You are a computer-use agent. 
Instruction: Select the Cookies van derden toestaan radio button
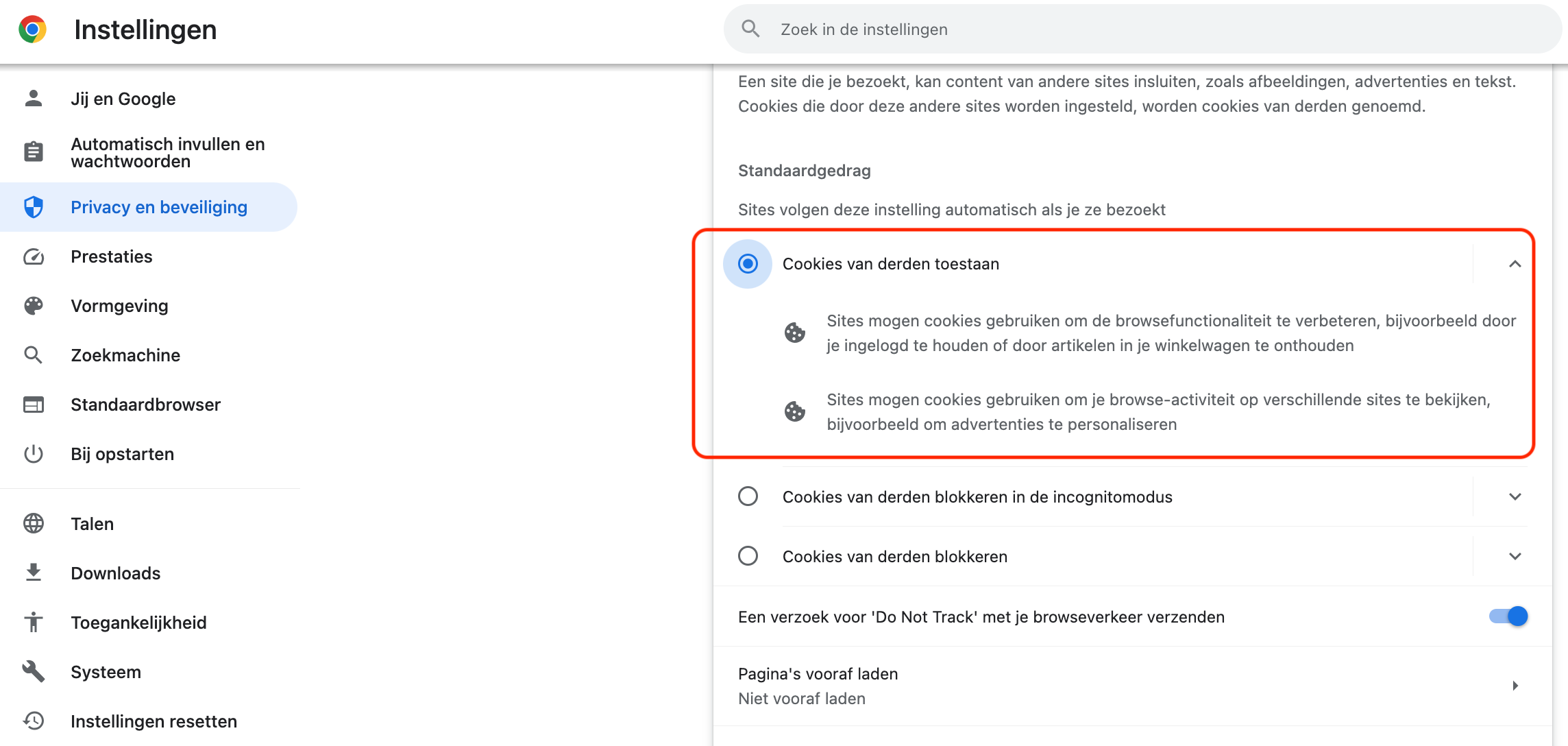pos(748,264)
